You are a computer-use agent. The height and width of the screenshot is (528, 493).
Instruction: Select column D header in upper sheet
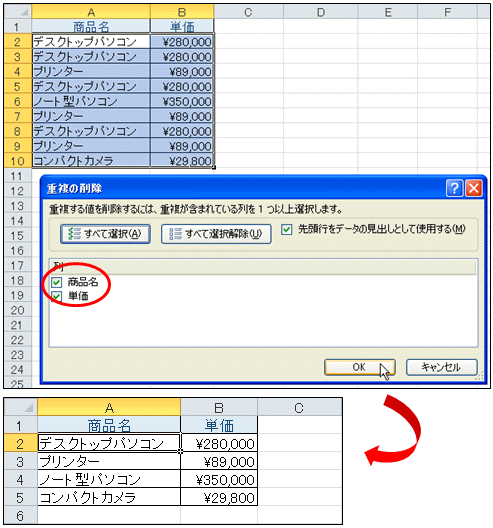coord(321,12)
